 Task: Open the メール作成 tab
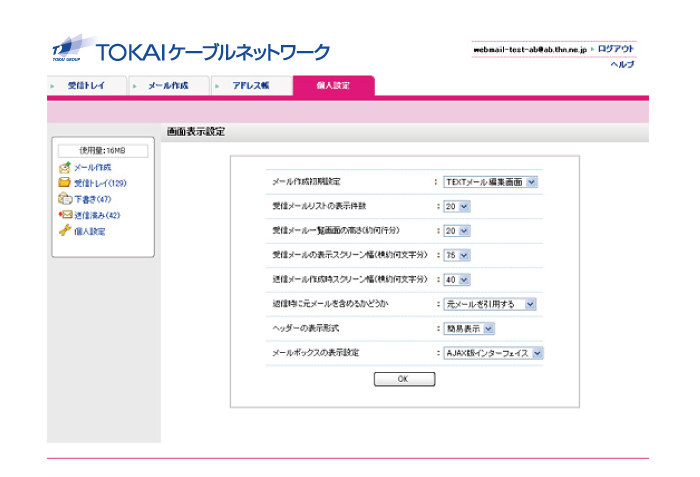click(x=169, y=85)
